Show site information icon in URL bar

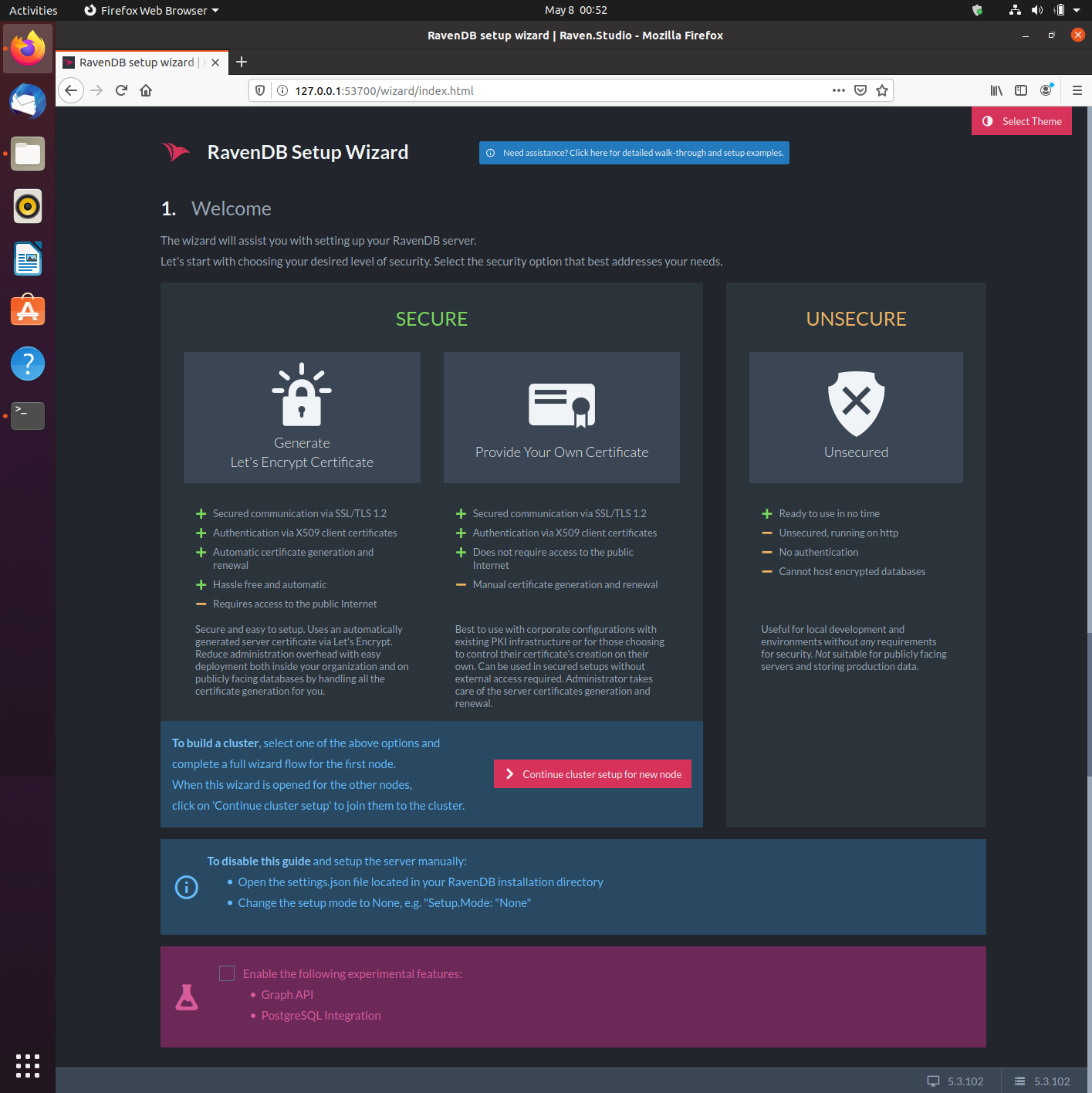pos(282,90)
